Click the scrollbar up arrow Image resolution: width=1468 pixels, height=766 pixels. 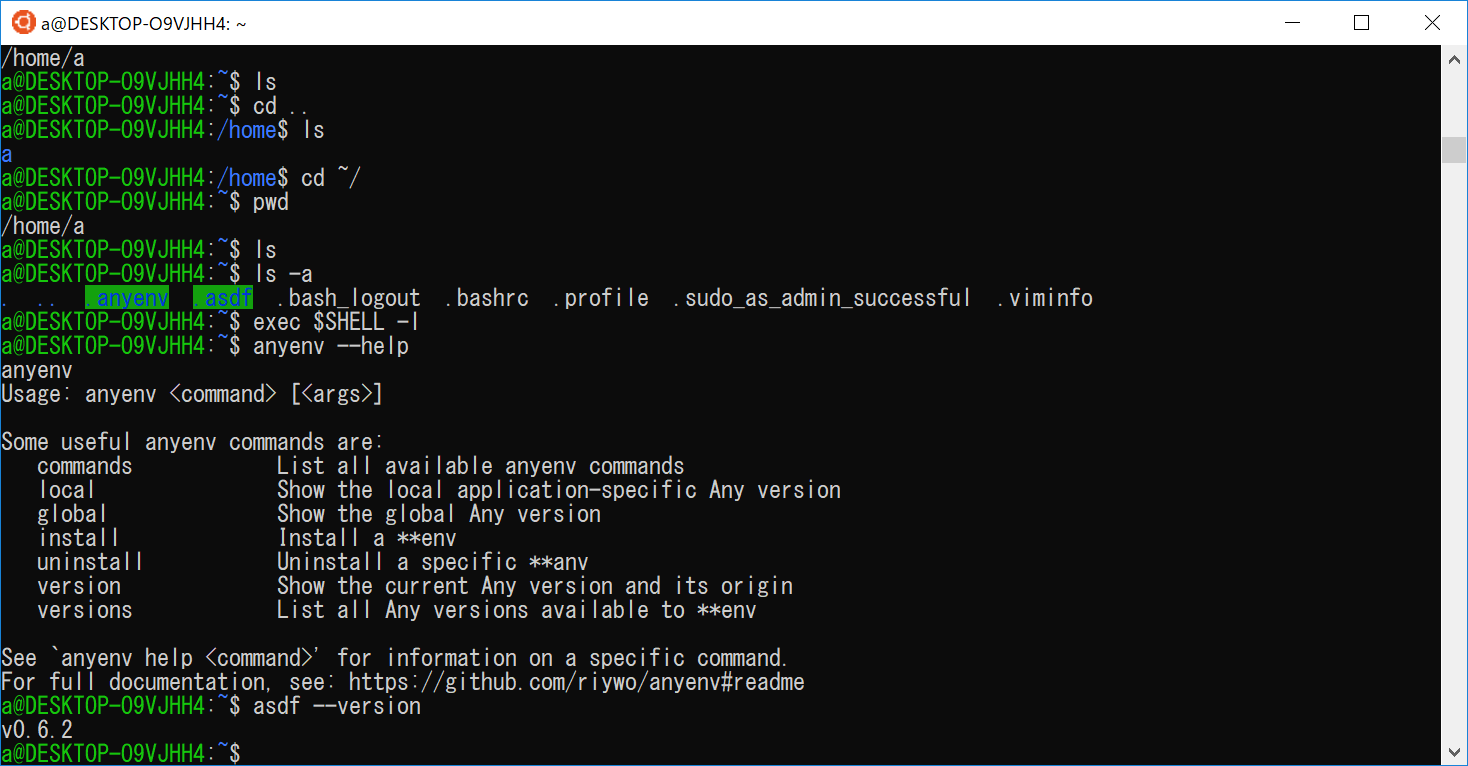click(1454, 60)
